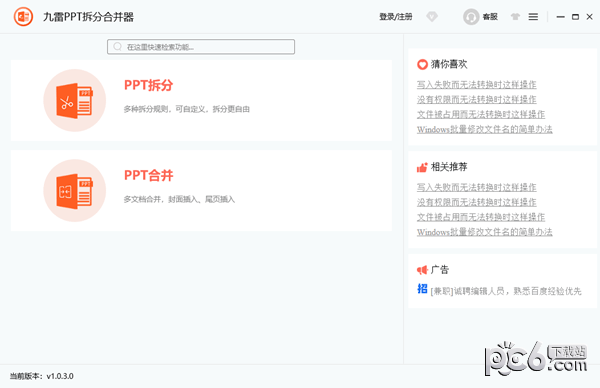The width and height of the screenshot is (600, 388).
Task: Open 没有权限 link under 相关推荐
Action: [476, 202]
